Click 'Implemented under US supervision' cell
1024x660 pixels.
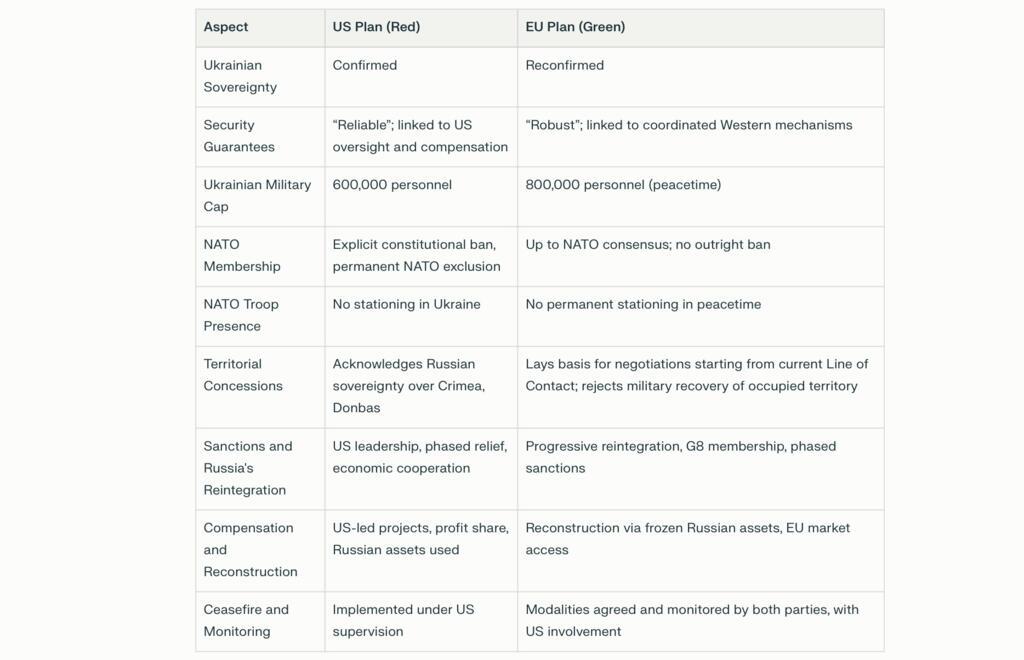pyautogui.click(x=403, y=620)
